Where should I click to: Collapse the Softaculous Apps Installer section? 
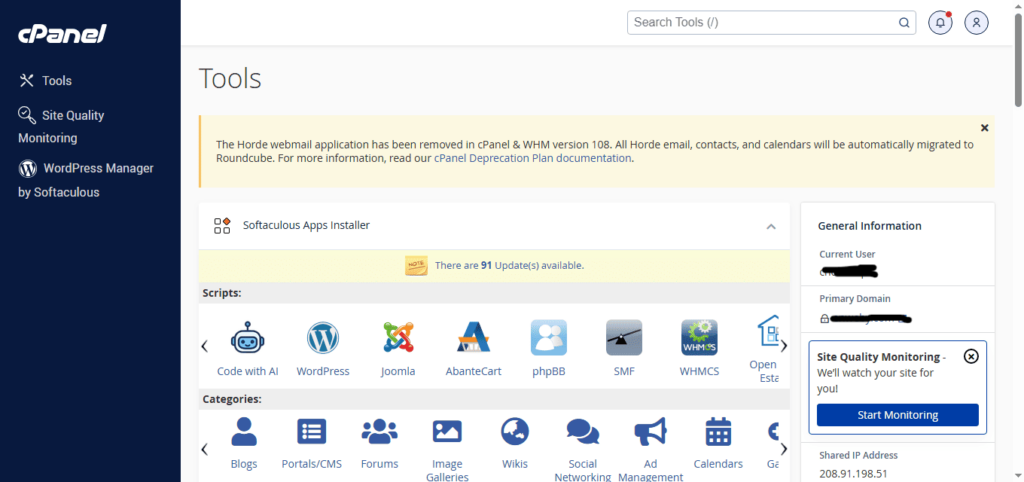(771, 227)
